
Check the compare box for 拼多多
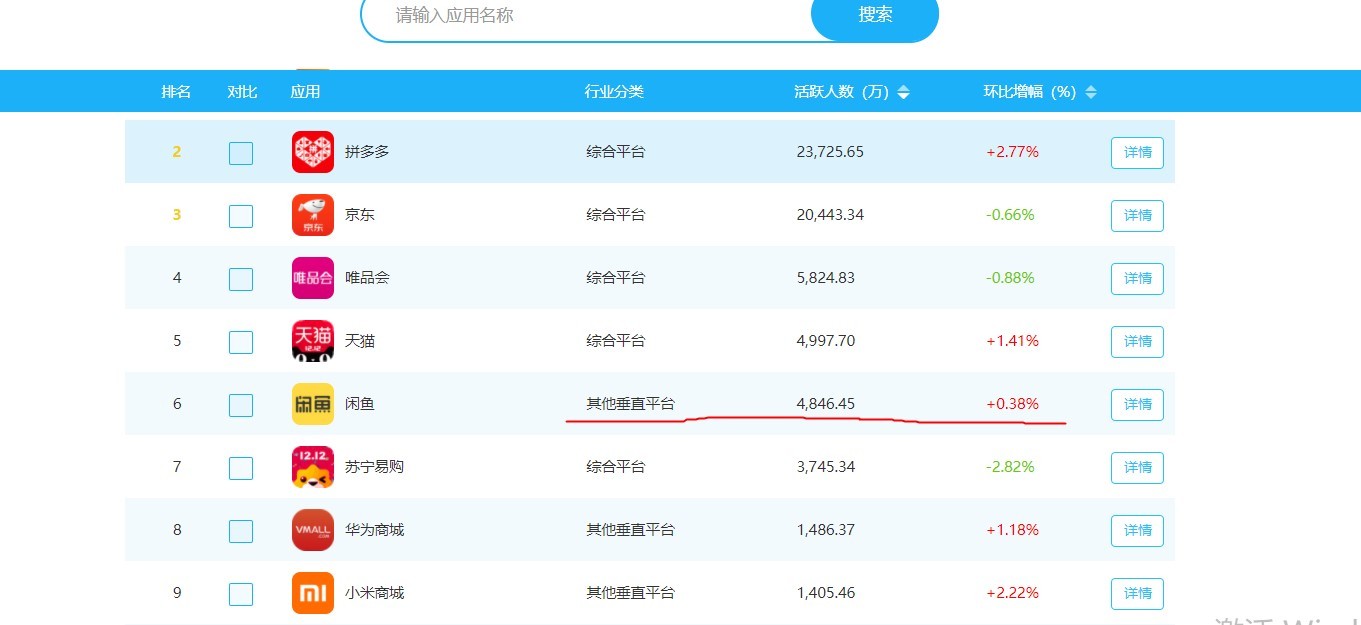[241, 153]
